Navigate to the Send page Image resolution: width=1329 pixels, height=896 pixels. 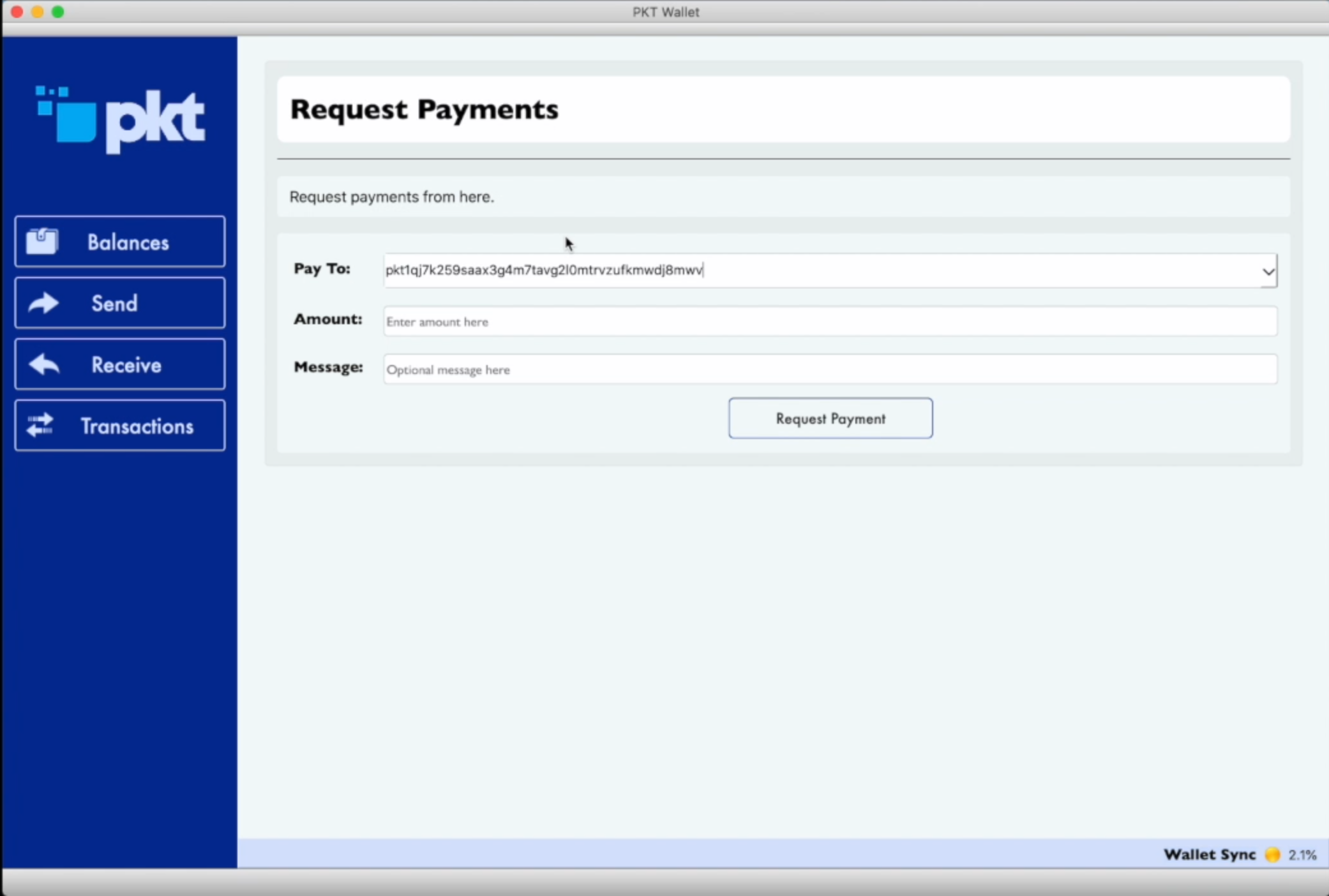119,302
